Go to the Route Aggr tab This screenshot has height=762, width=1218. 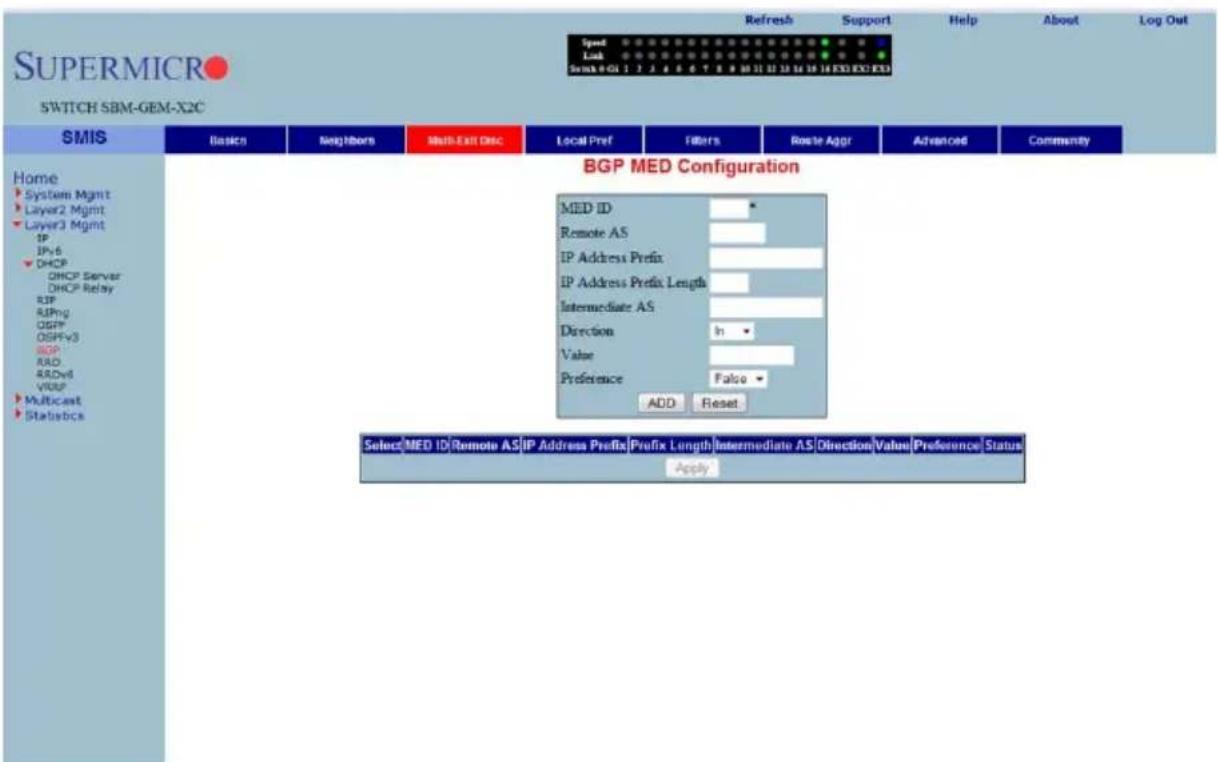point(822,141)
